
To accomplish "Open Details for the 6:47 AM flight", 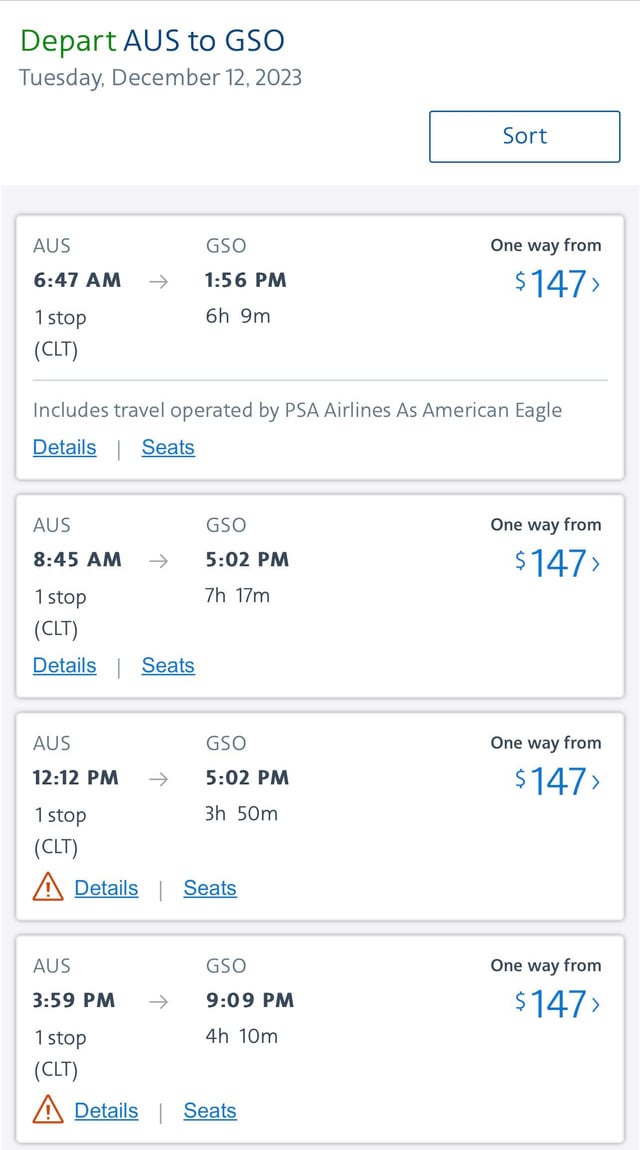I will click(64, 447).
